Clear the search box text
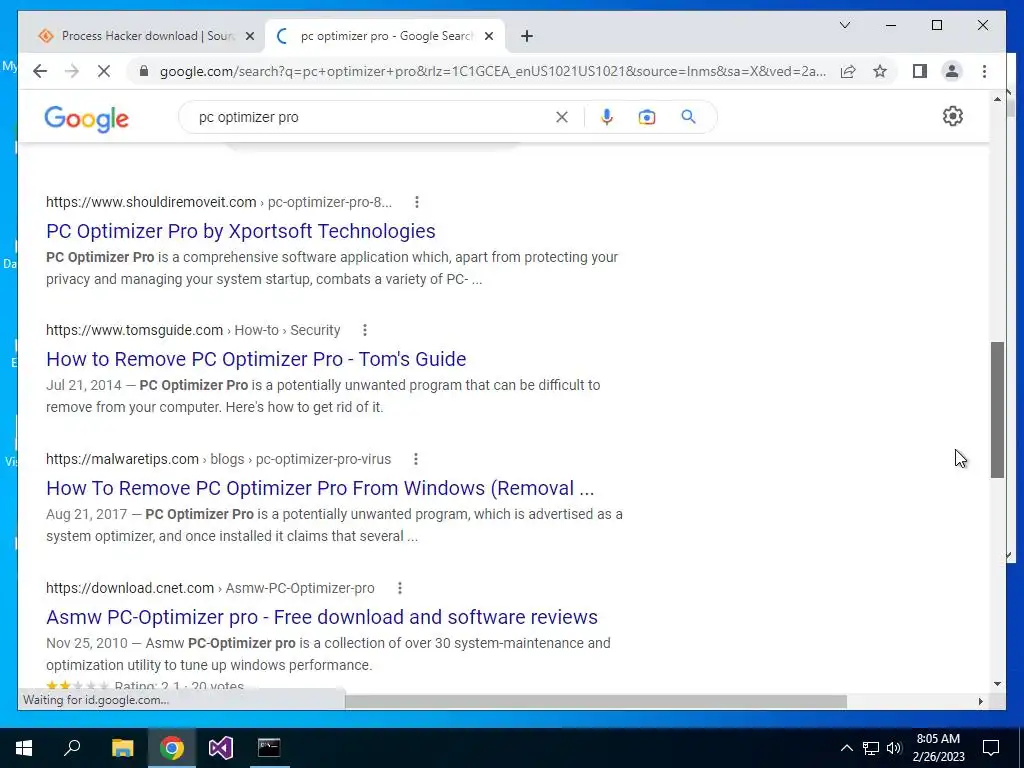 [562, 117]
